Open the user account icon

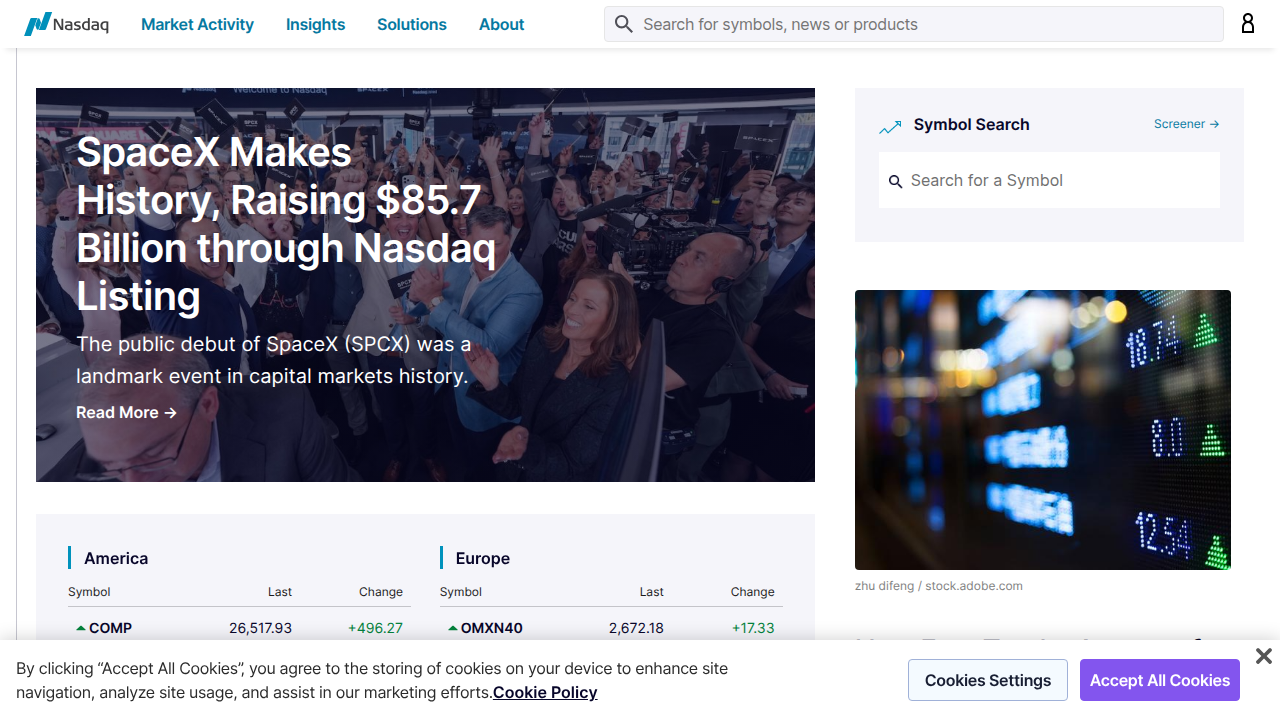[x=1248, y=24]
